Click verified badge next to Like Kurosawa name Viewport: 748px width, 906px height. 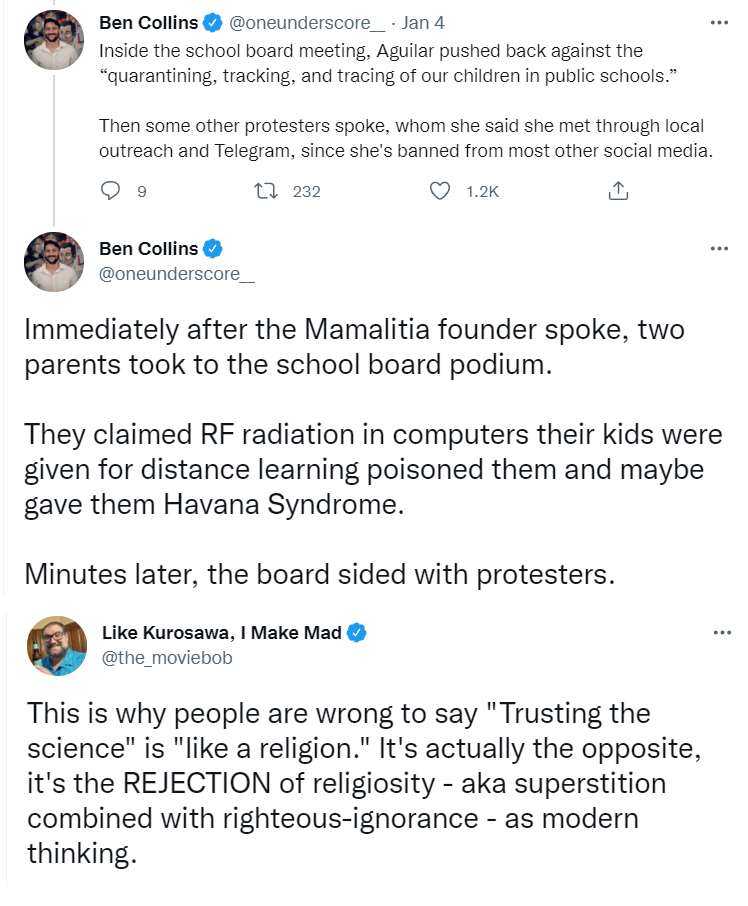[x=357, y=632]
